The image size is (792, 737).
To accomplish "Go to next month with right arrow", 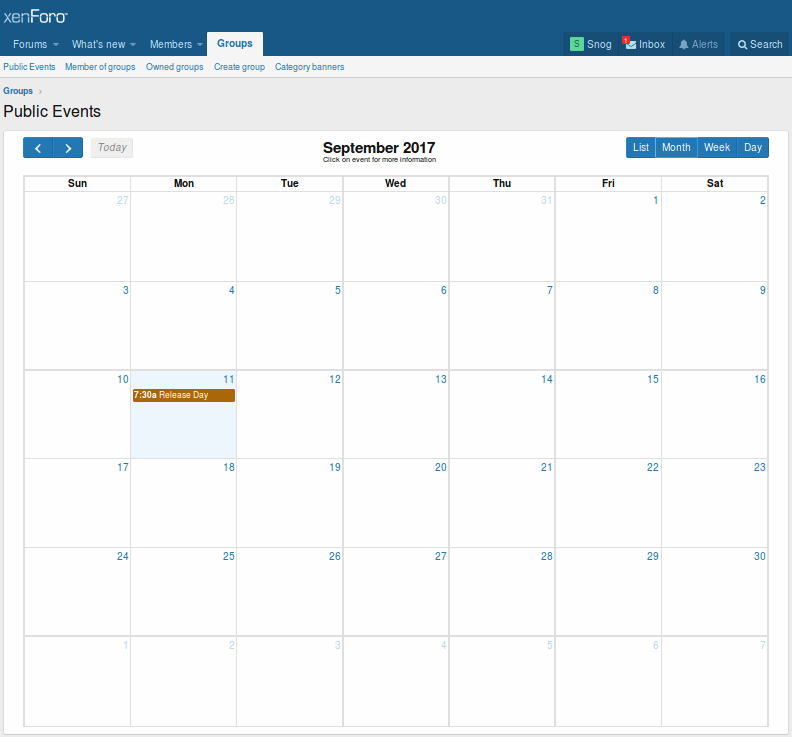I will tap(68, 148).
